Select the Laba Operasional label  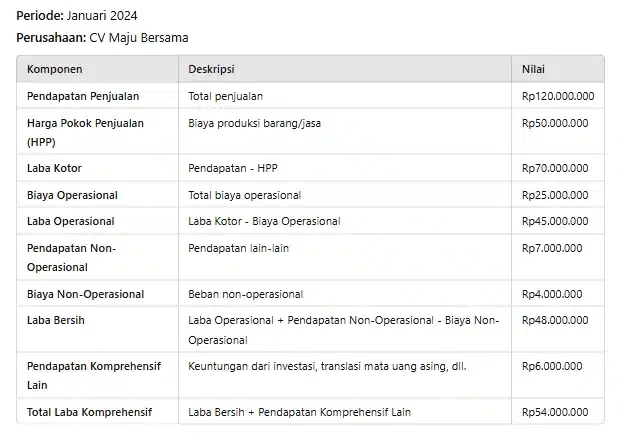pyautogui.click(x=71, y=221)
